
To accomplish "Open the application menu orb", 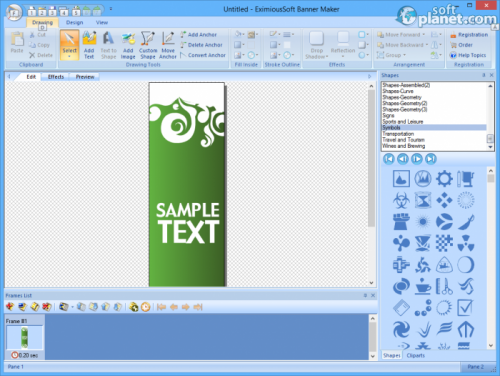I will [x=13, y=13].
